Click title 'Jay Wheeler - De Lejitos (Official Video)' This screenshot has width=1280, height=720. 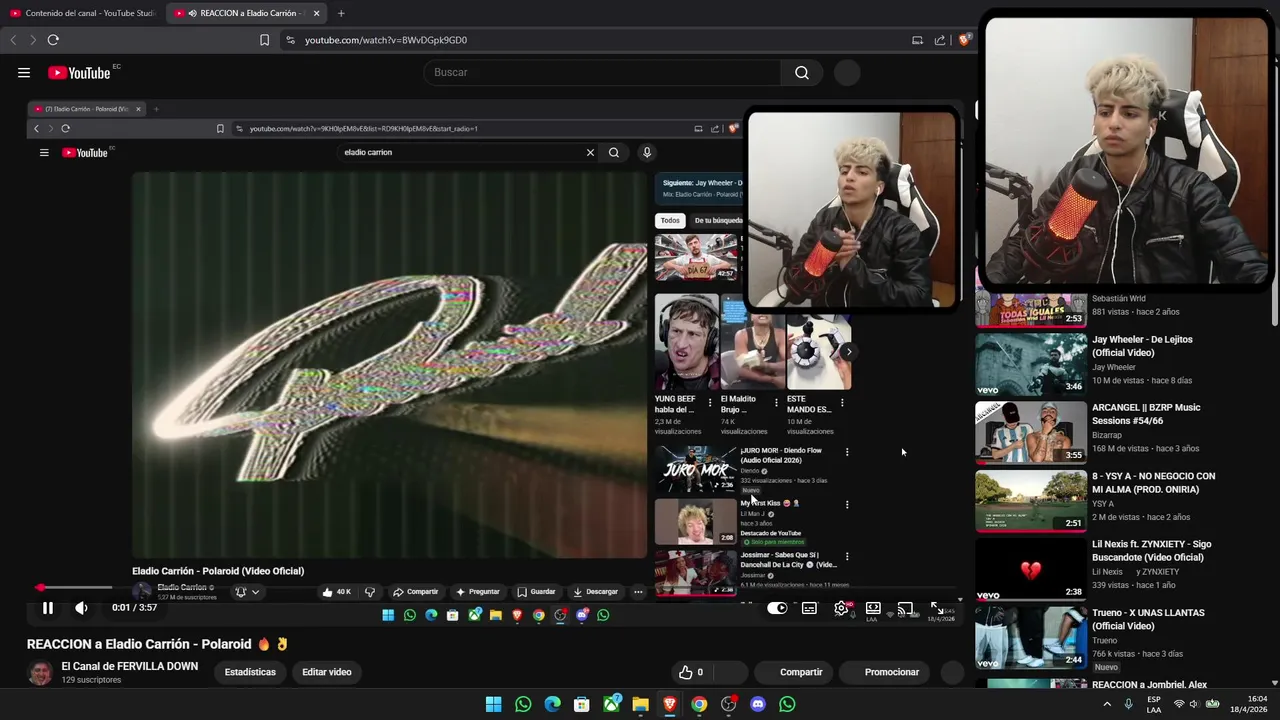coord(1142,346)
